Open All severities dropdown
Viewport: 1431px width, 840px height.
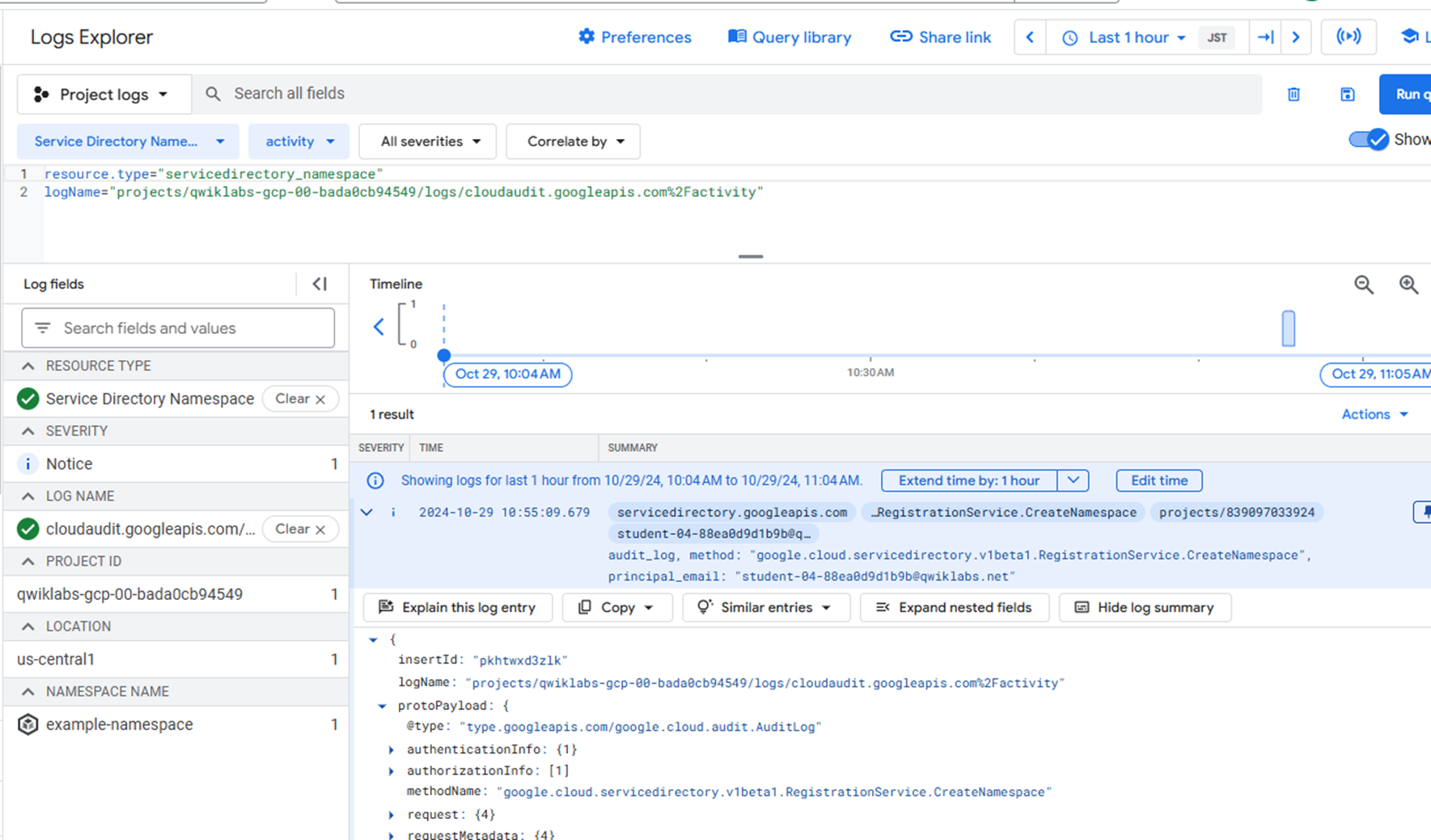tap(429, 141)
